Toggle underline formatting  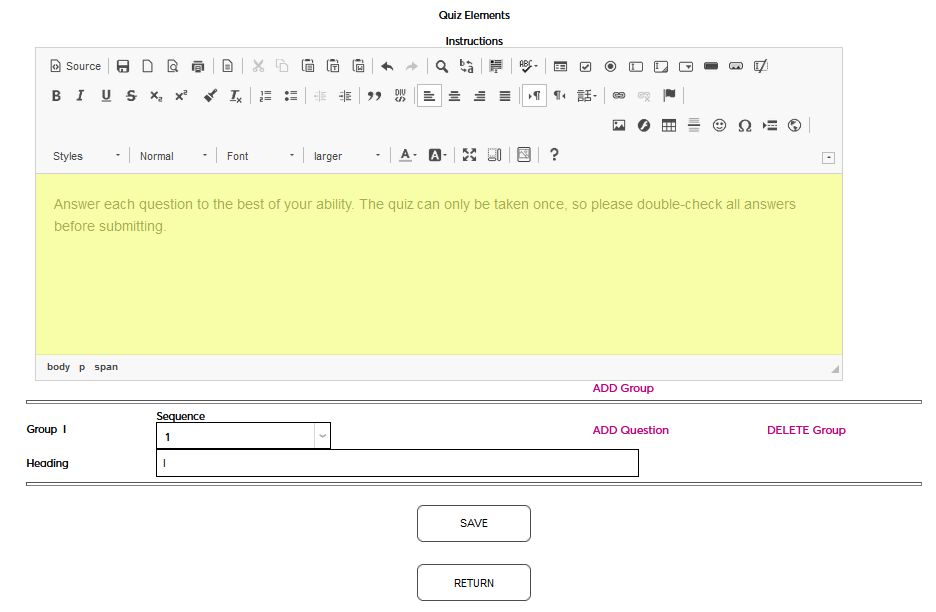pyautogui.click(x=106, y=96)
